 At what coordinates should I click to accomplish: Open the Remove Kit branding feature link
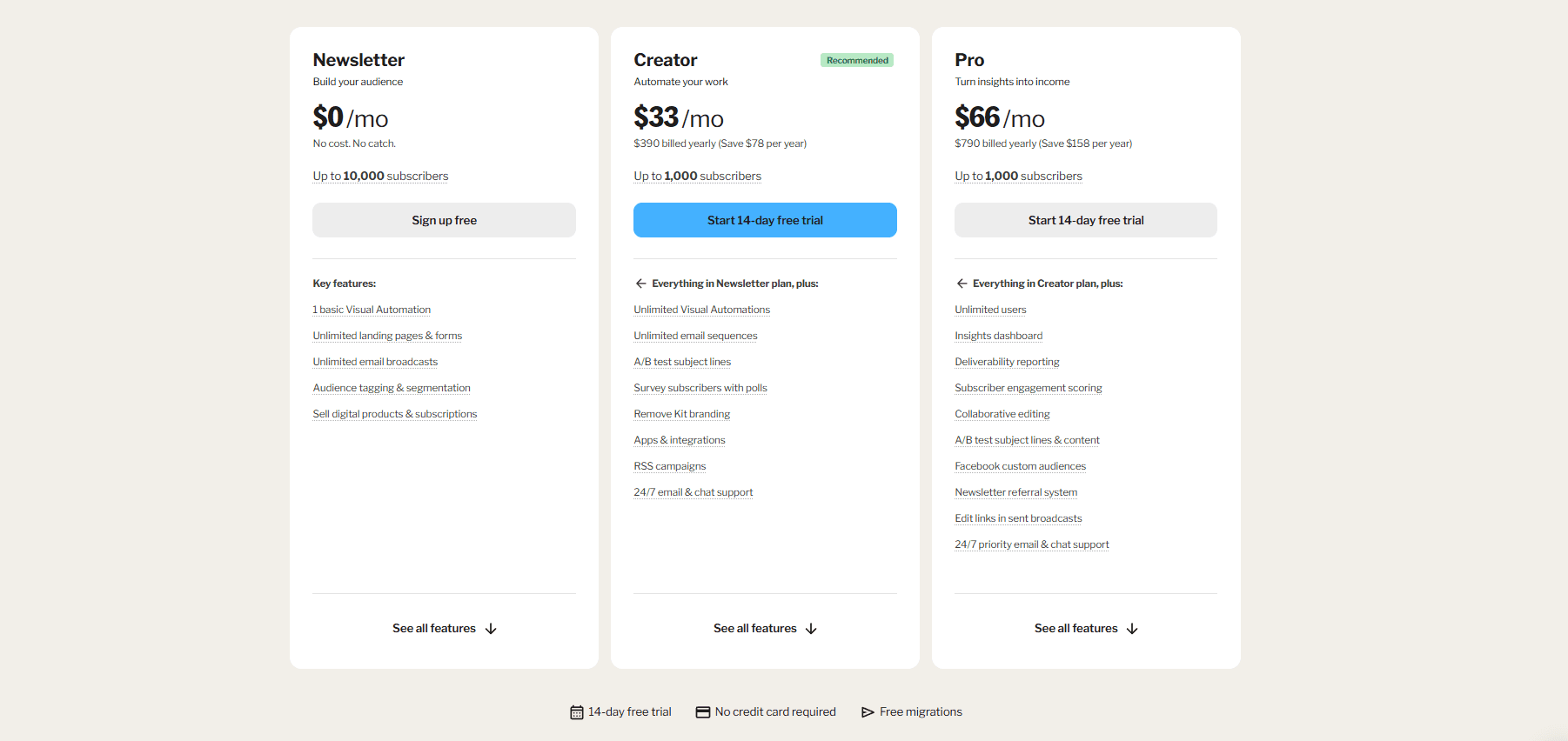pos(681,414)
